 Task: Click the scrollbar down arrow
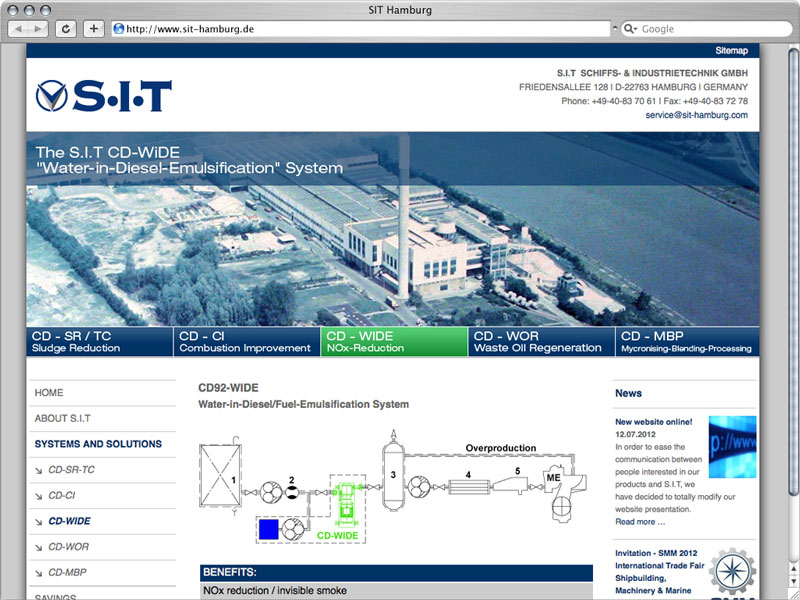(x=793, y=581)
